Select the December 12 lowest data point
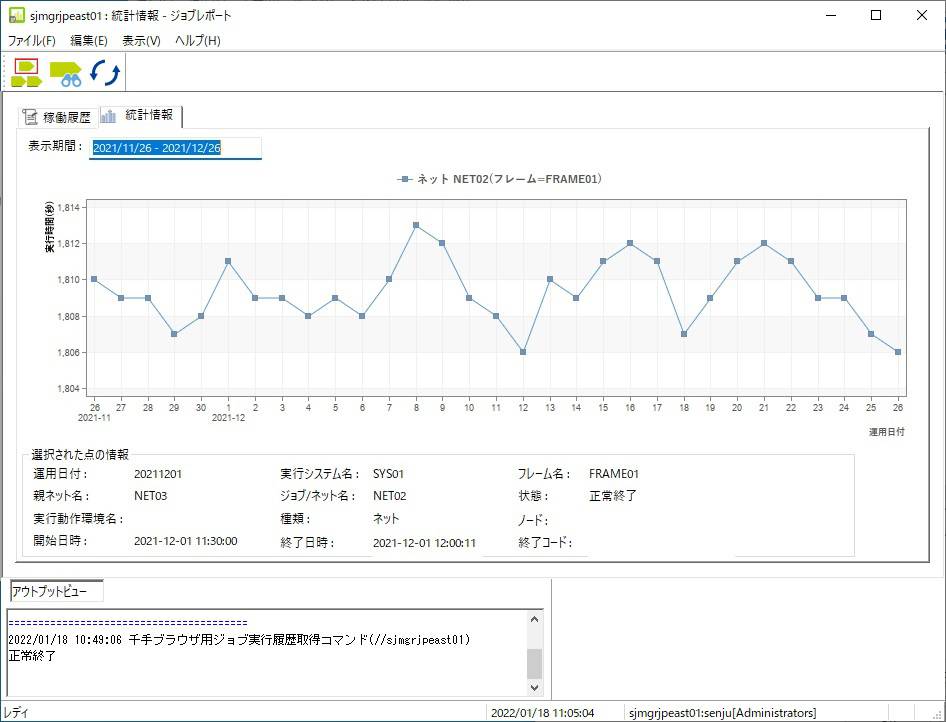The width and height of the screenshot is (946, 722). pyautogui.click(x=522, y=352)
